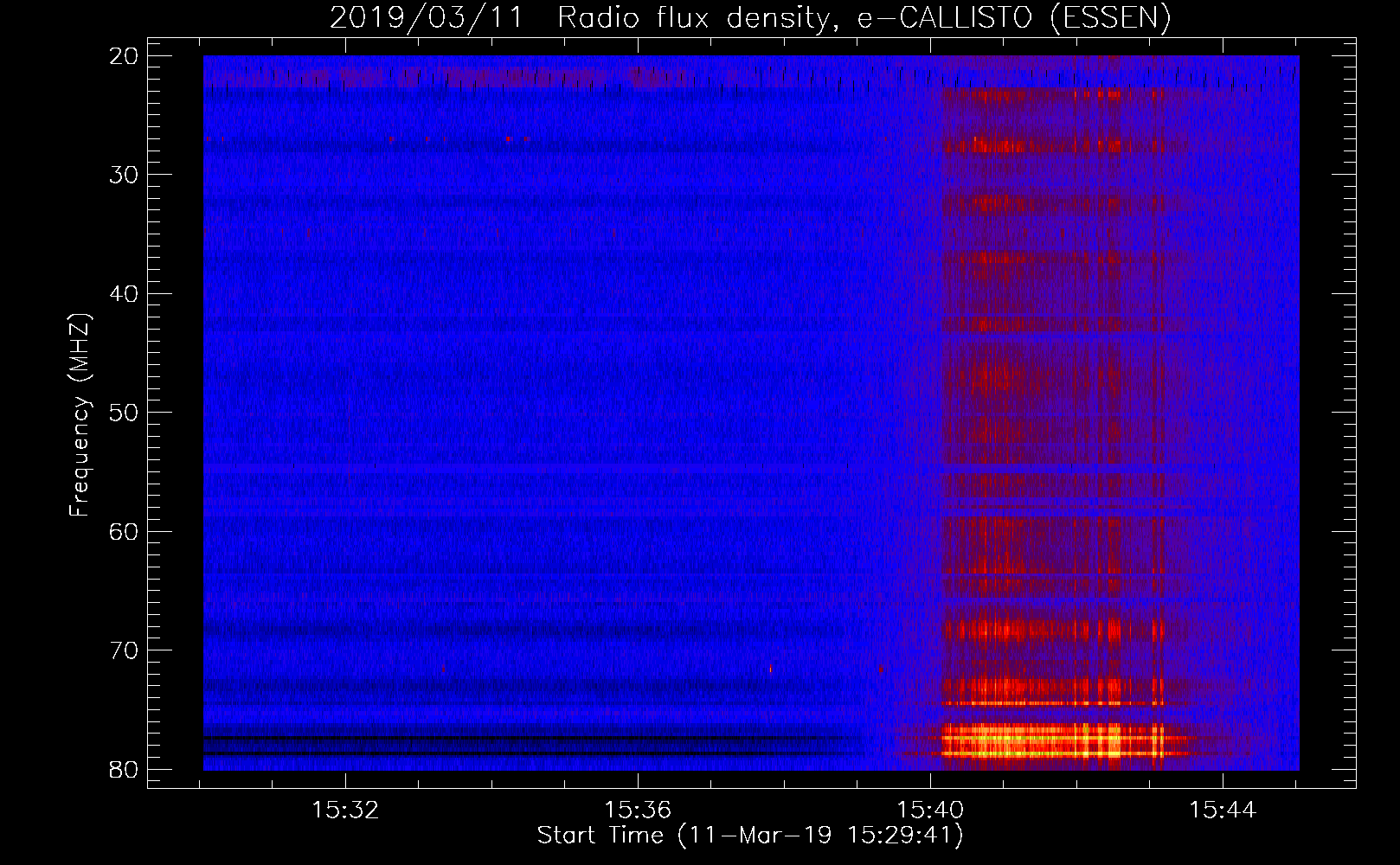Click the 30 frequency tick label
The image size is (1400, 865).
[x=125, y=175]
